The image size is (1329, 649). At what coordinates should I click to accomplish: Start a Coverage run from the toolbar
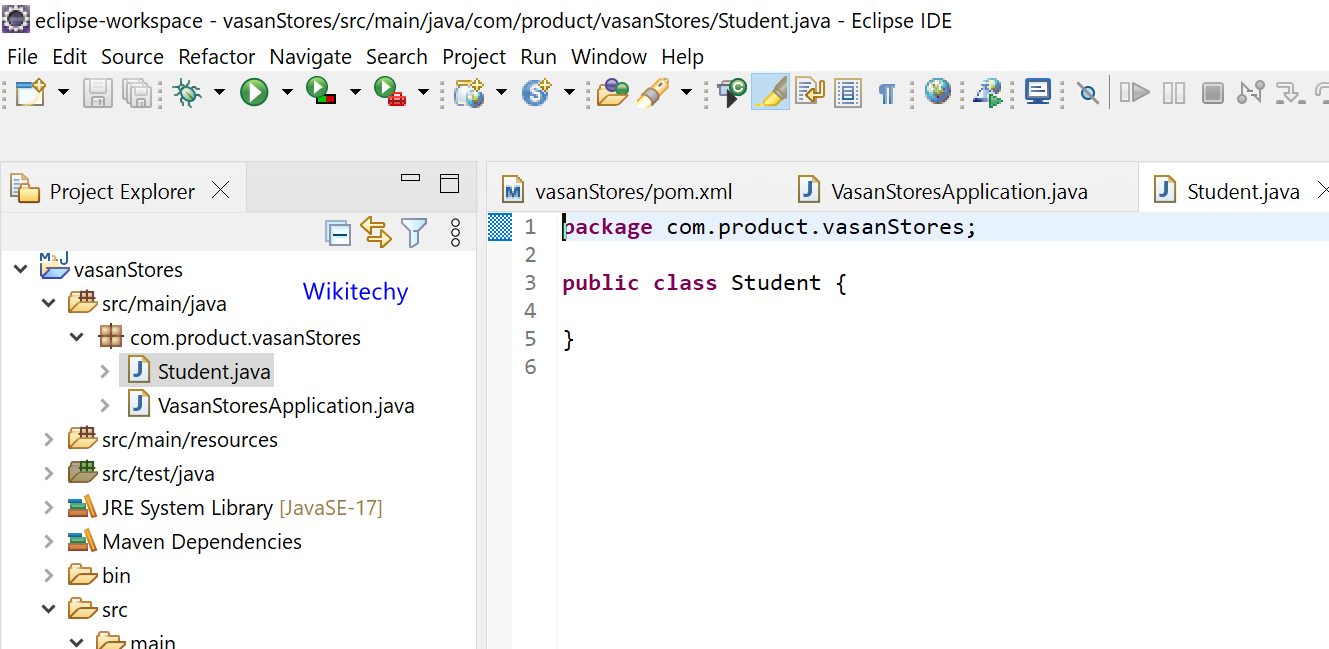pos(320,92)
